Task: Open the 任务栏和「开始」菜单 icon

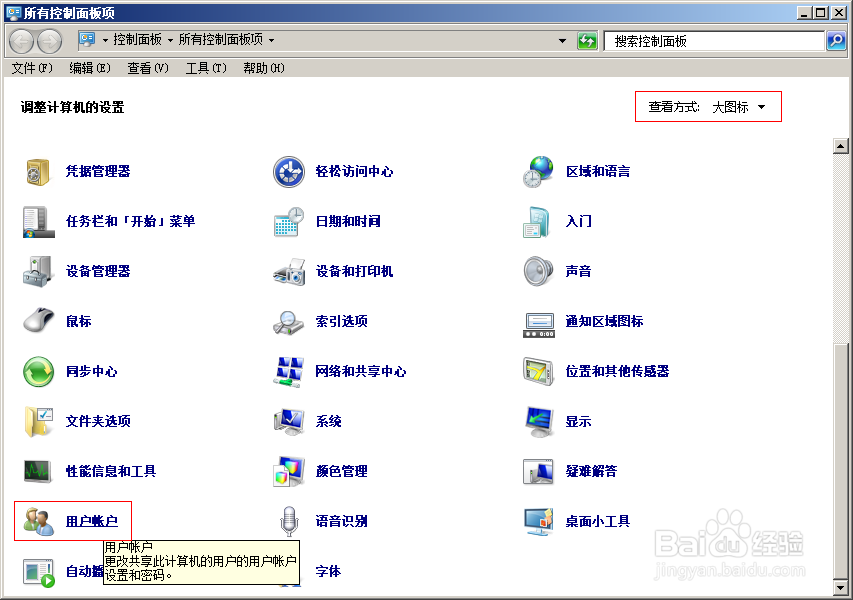Action: coord(39,222)
